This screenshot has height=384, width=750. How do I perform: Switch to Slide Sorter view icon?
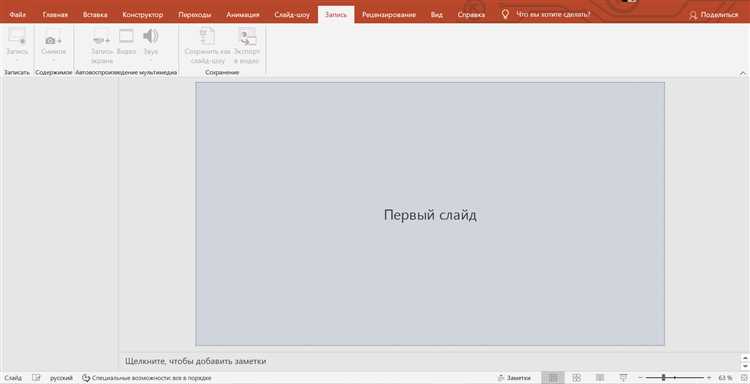click(576, 378)
